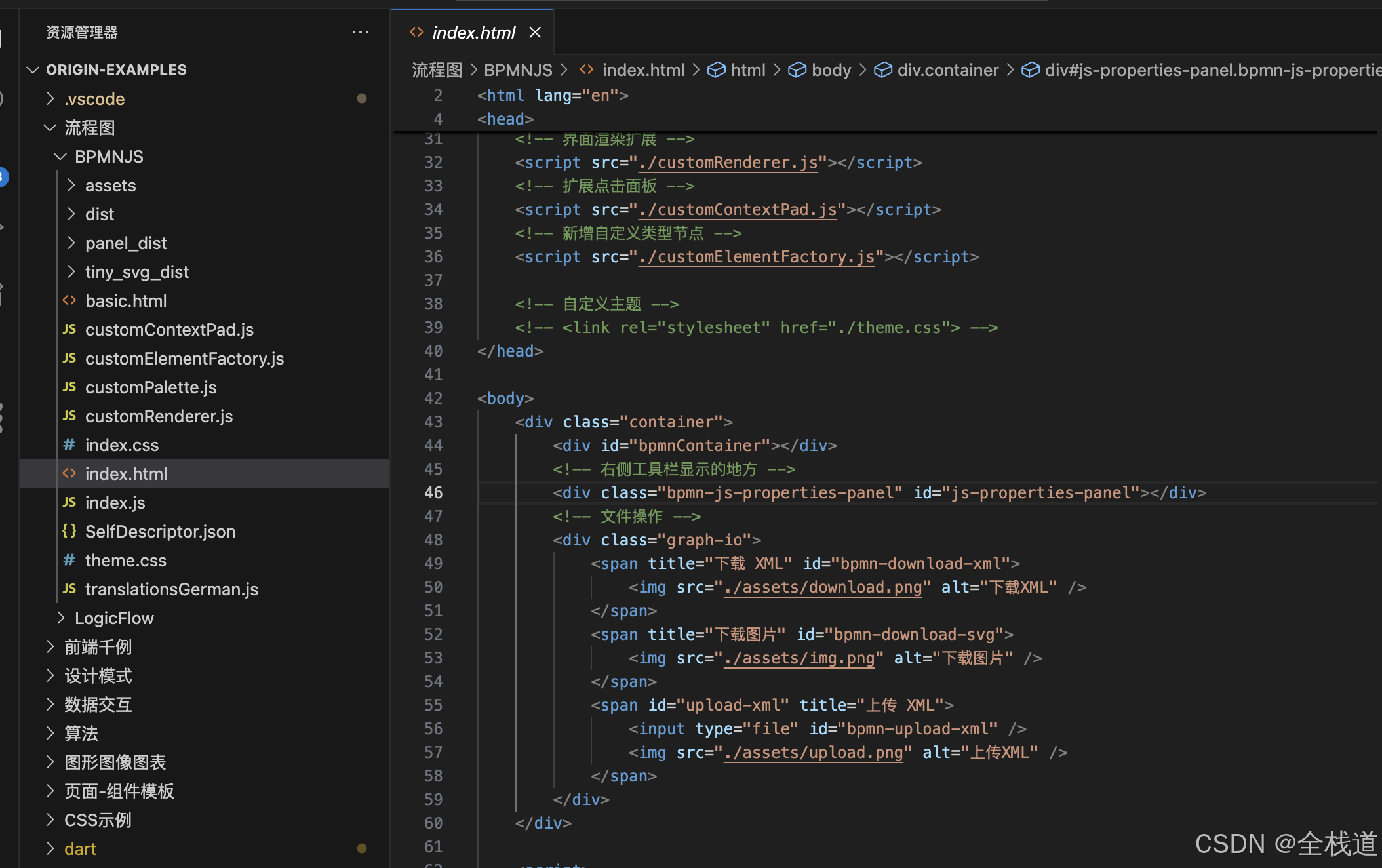Viewport: 1382px width, 868px height.
Task: Click the cube icon before div.container breadcrumb
Action: point(882,69)
